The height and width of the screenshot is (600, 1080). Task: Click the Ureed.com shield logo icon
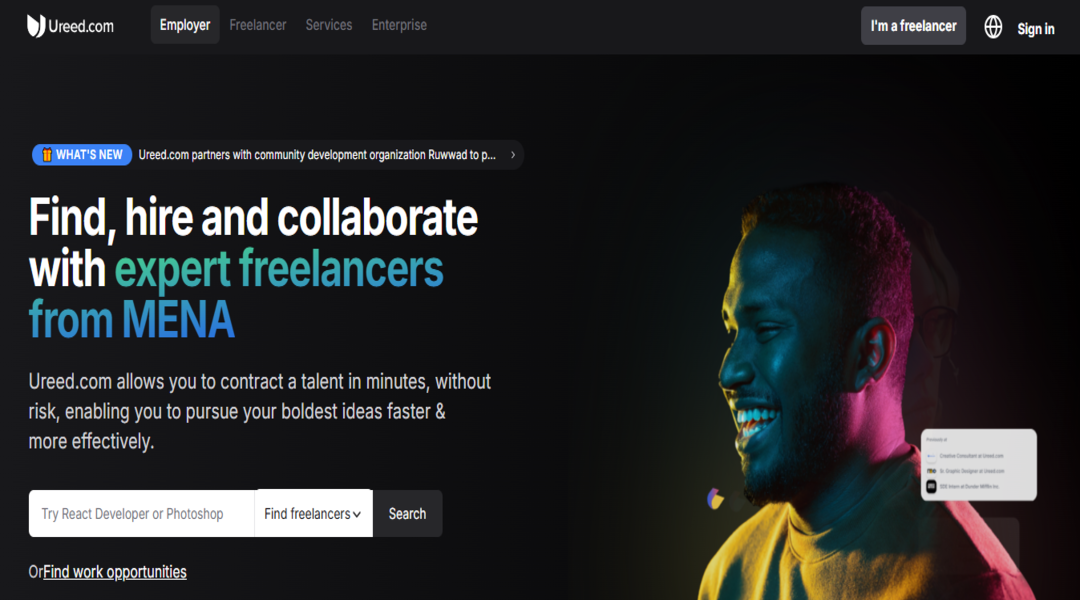pos(36,26)
